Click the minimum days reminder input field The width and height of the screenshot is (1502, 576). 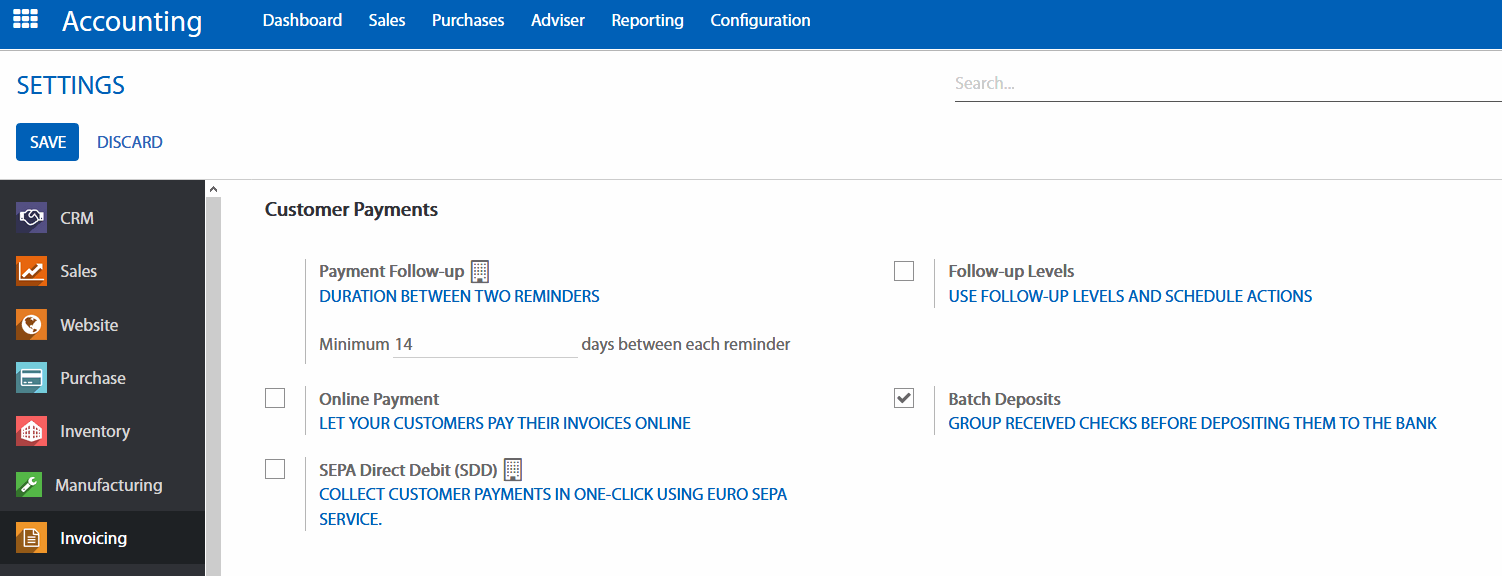485,344
